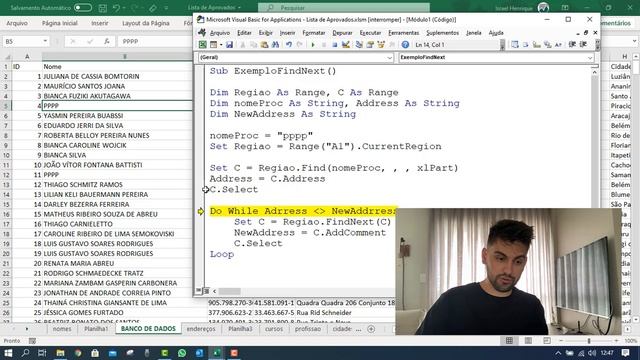
Task: Click the Pesquisar search box in Excel
Action: click(x=344, y=8)
